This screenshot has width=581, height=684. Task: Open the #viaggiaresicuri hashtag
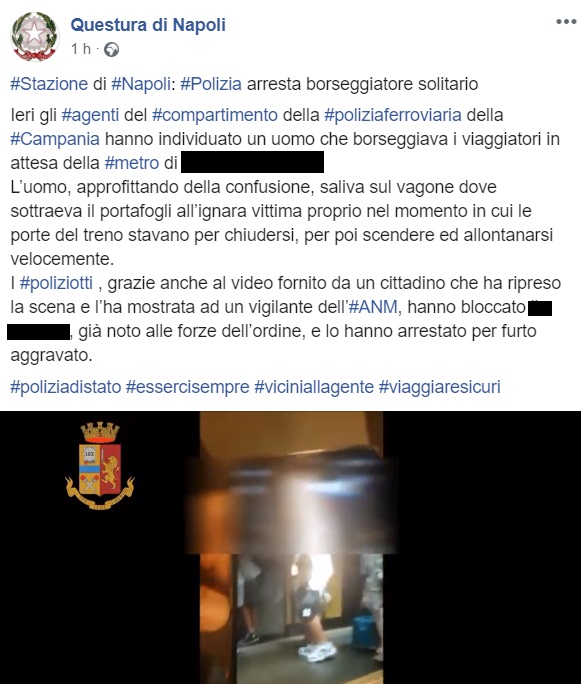click(x=439, y=387)
